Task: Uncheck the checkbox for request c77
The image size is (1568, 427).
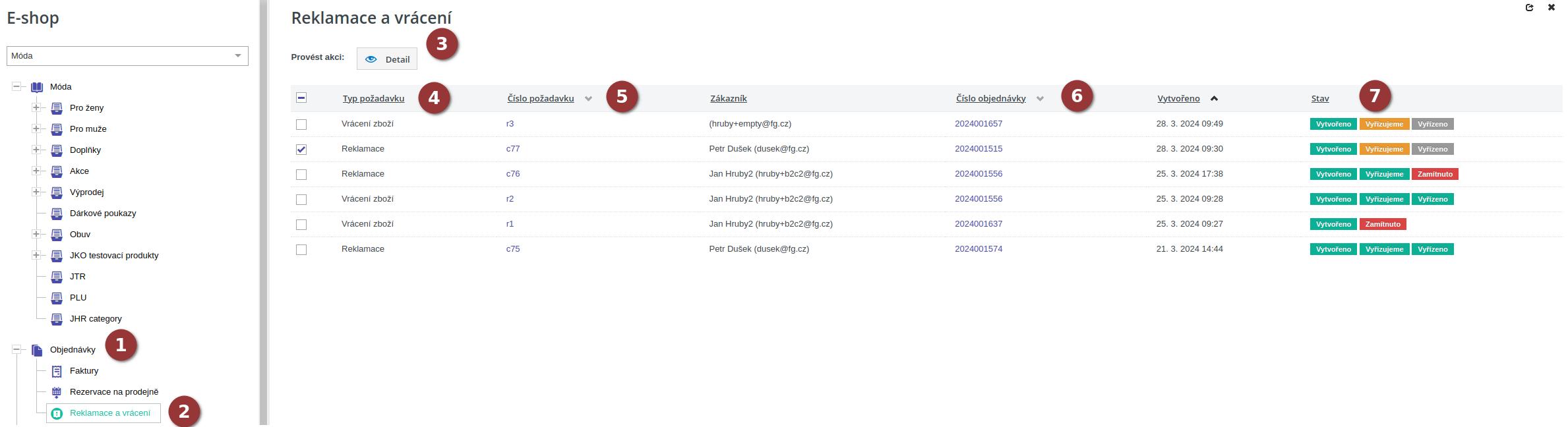Action: click(x=301, y=150)
